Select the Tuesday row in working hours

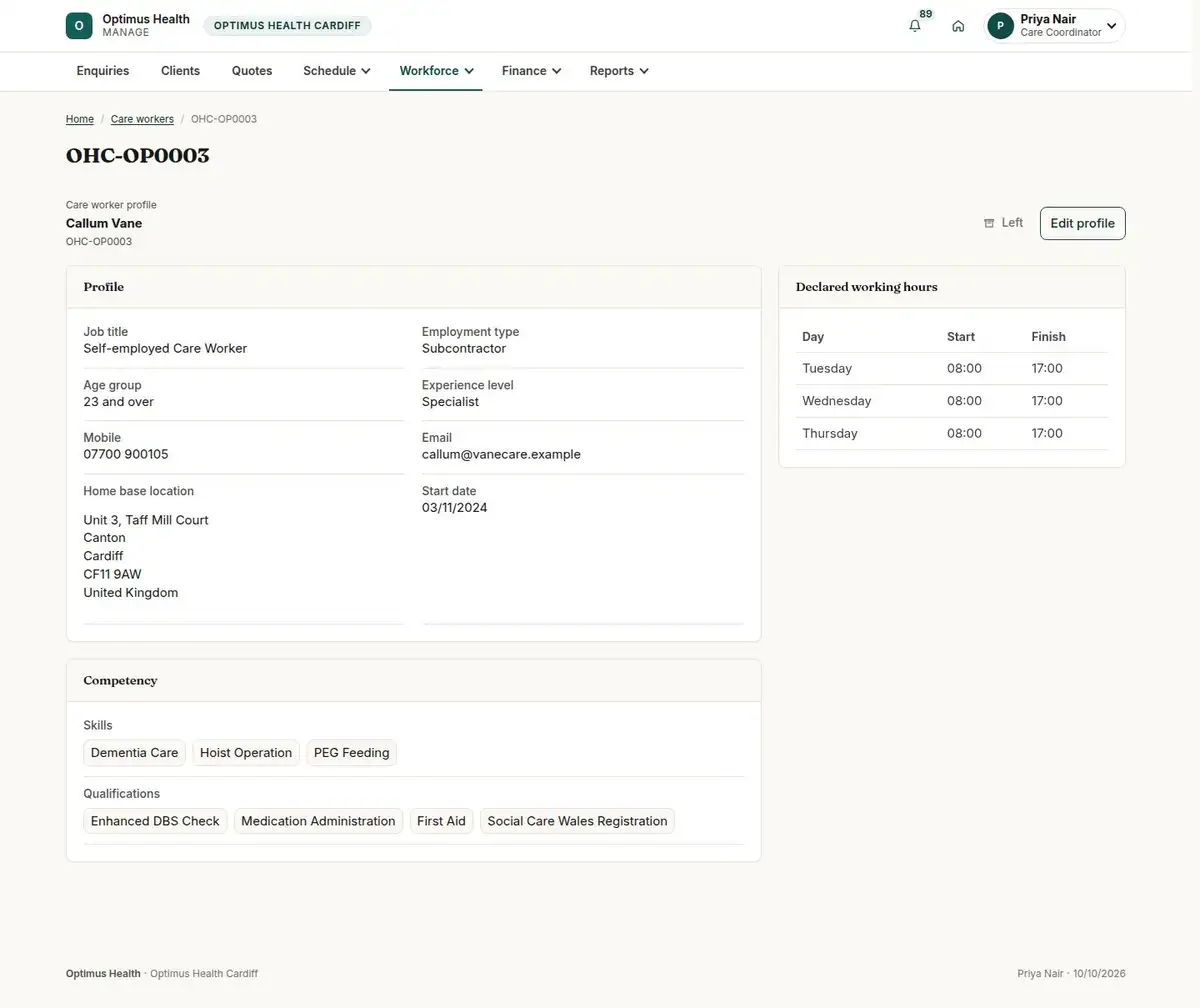click(952, 369)
